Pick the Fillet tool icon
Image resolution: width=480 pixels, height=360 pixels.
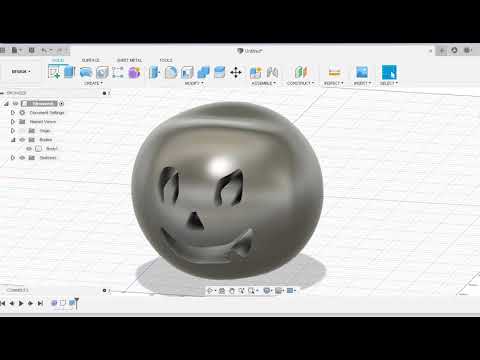point(171,72)
